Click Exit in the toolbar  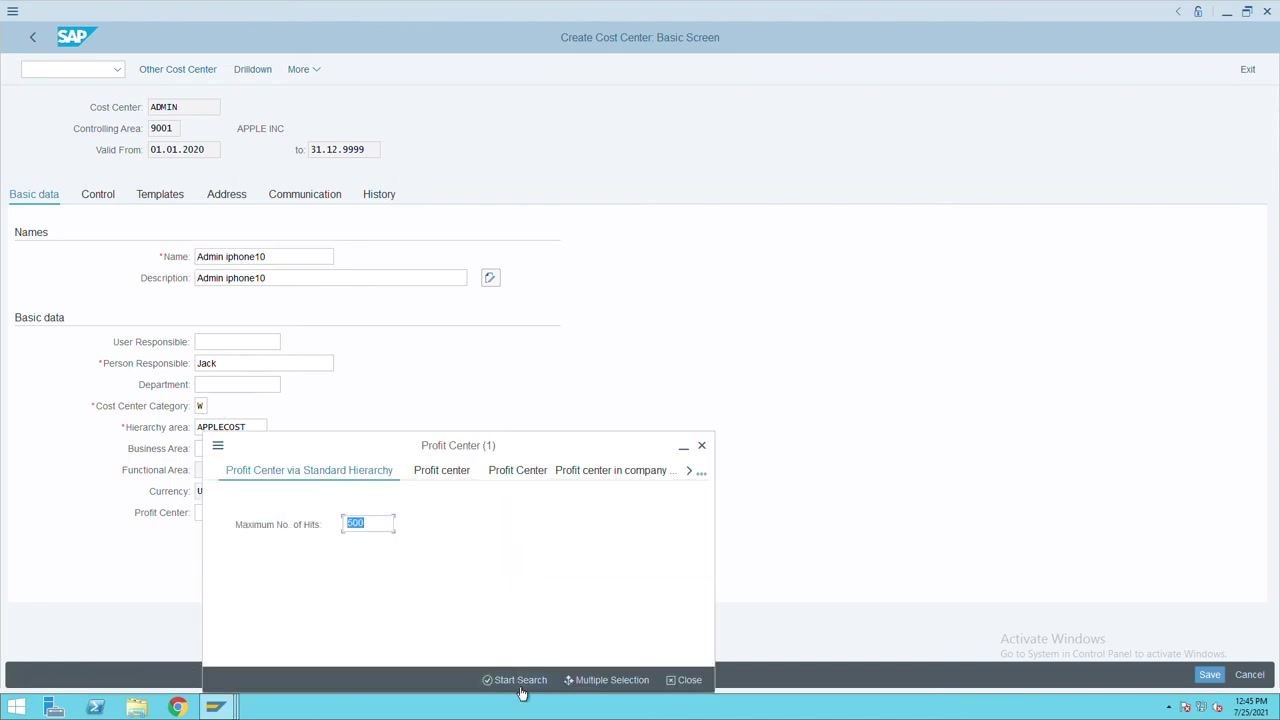pyautogui.click(x=1248, y=69)
